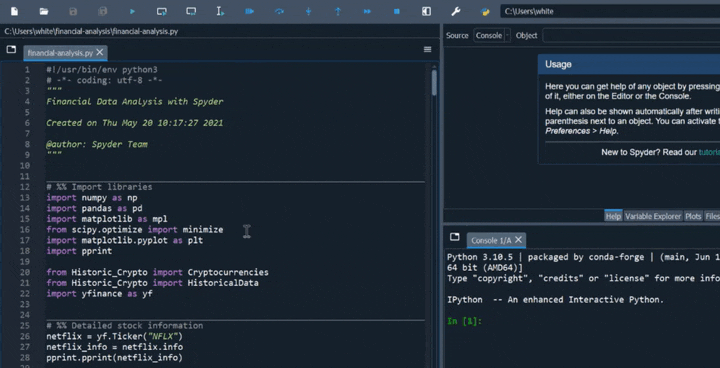720x368 pixels.
Task: Click the file path label above the editor
Action: (x=91, y=32)
